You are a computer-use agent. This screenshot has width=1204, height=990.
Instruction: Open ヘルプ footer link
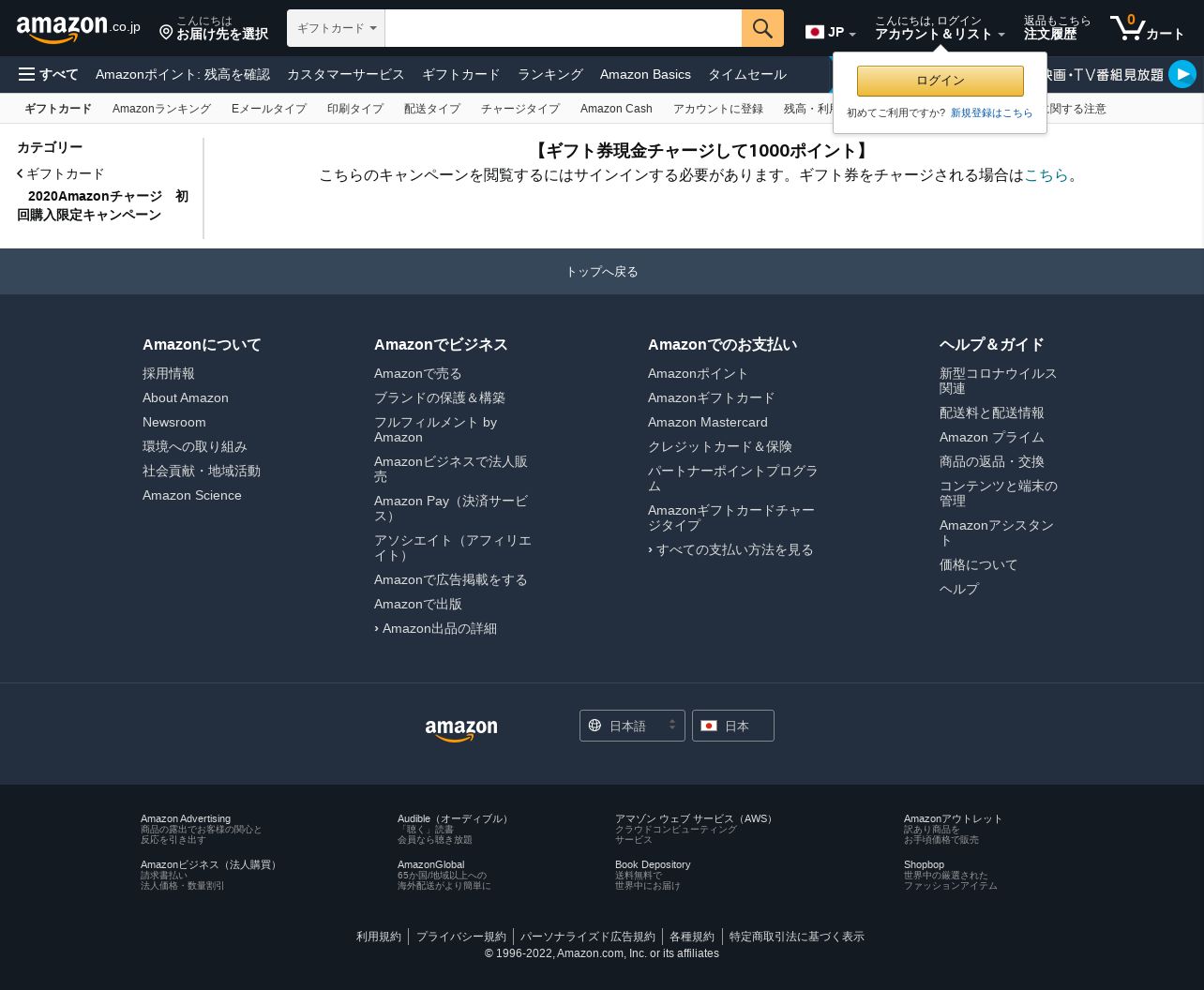[959, 589]
